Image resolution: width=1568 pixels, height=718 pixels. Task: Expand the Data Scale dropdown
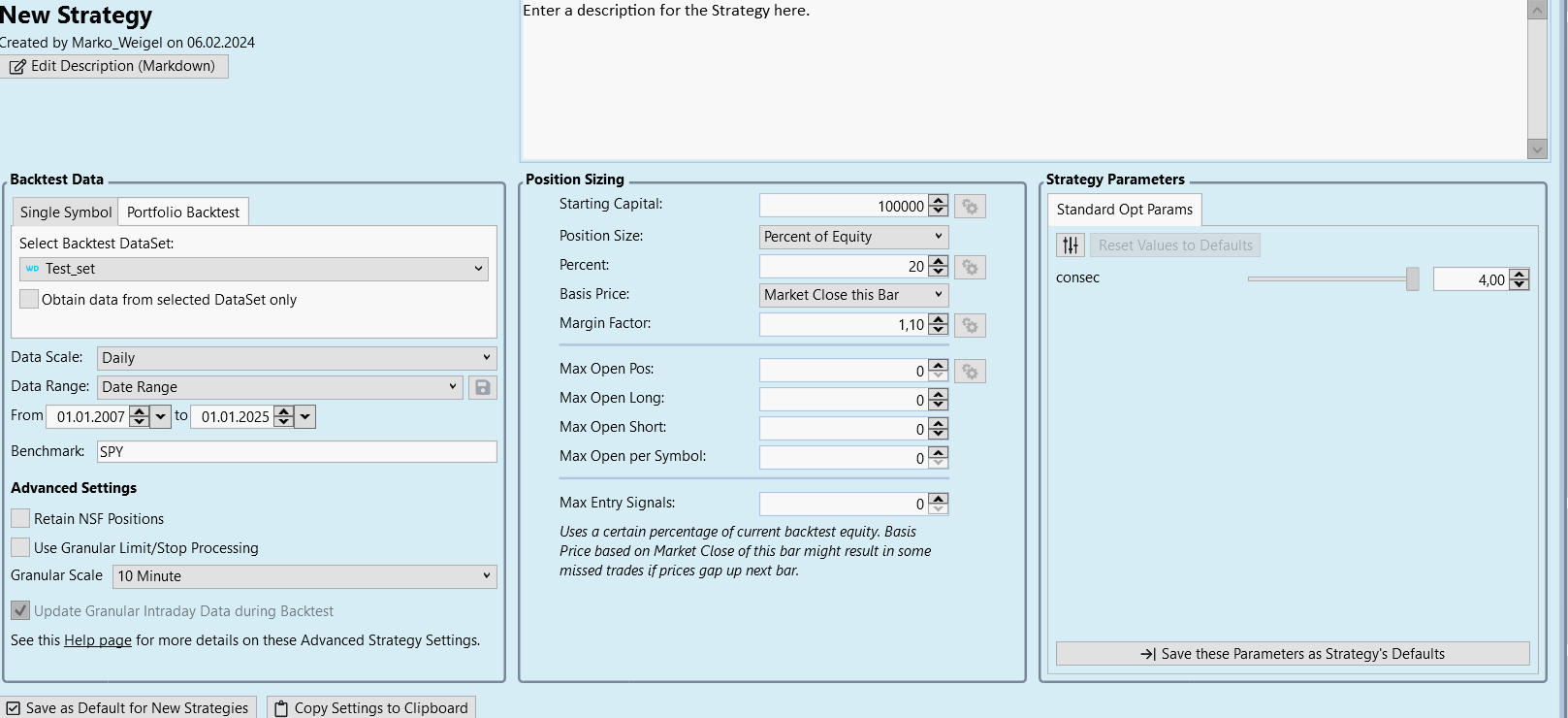click(x=297, y=358)
